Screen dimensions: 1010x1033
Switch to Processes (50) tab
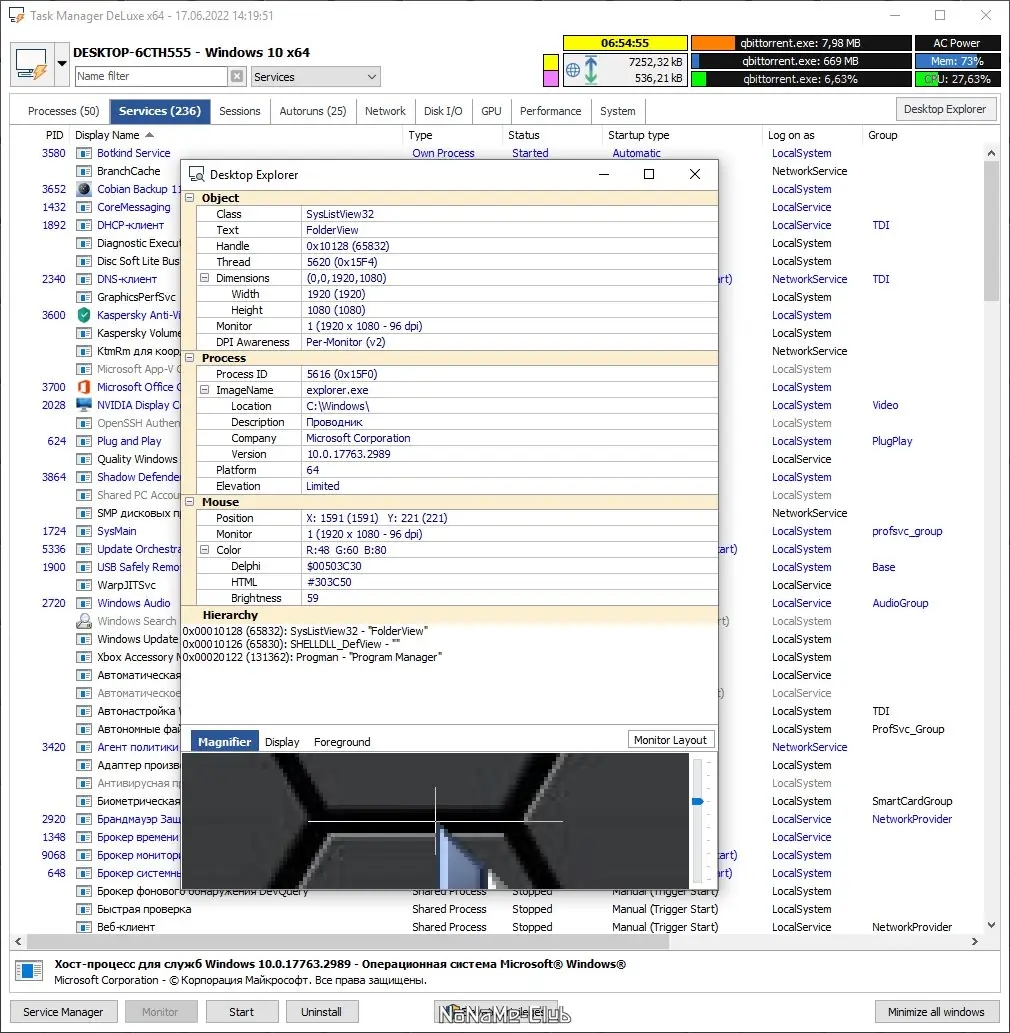click(63, 111)
